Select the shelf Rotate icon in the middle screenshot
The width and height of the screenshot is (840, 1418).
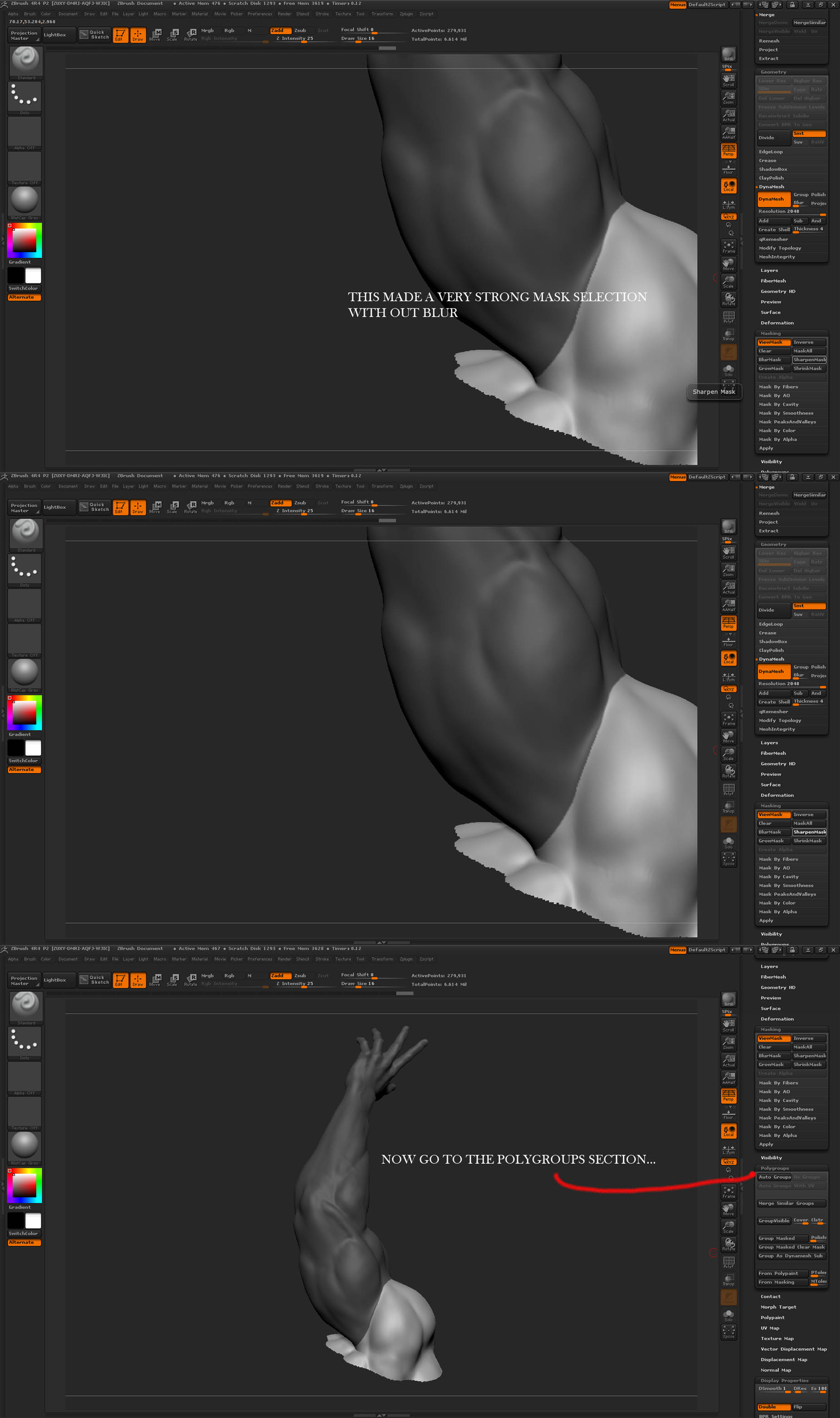[728, 772]
